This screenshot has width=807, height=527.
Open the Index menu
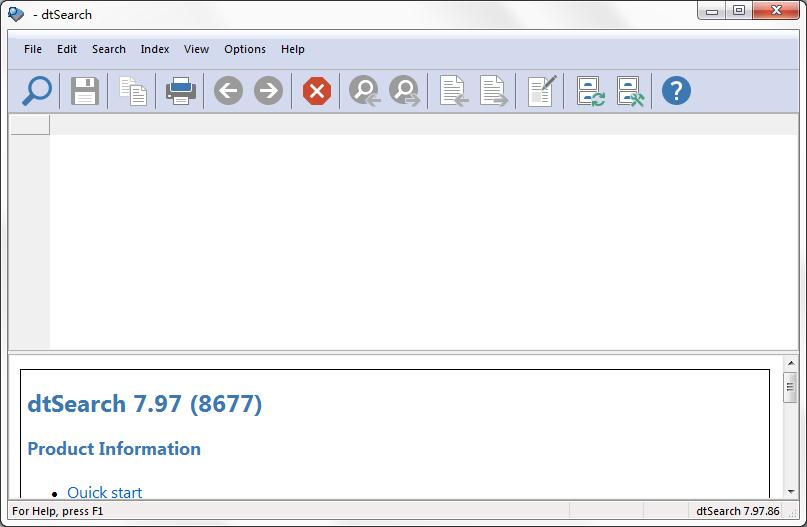[x=155, y=49]
